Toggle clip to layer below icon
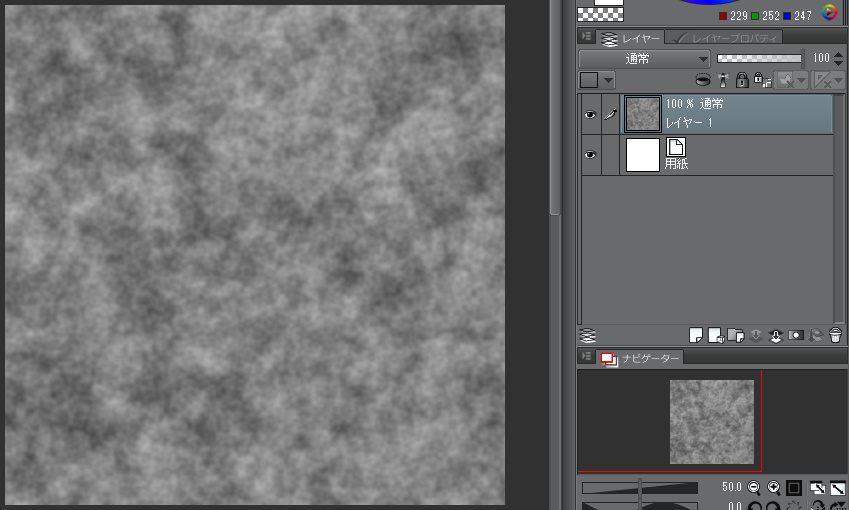This screenshot has width=849, height=510. 702,81
